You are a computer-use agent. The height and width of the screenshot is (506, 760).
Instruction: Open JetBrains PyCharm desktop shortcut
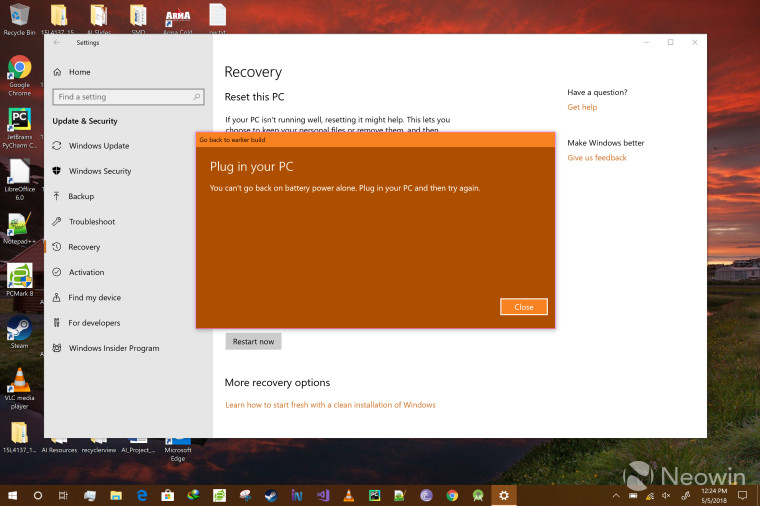pos(19,128)
